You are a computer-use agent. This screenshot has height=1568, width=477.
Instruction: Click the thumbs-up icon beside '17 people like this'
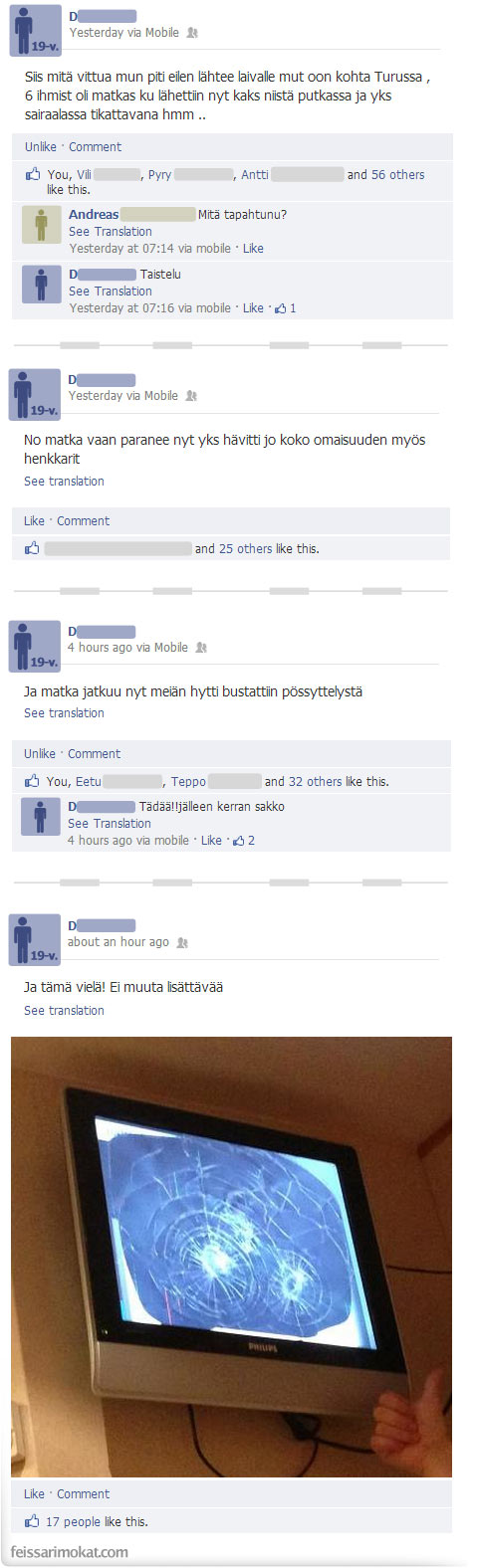(x=32, y=1521)
